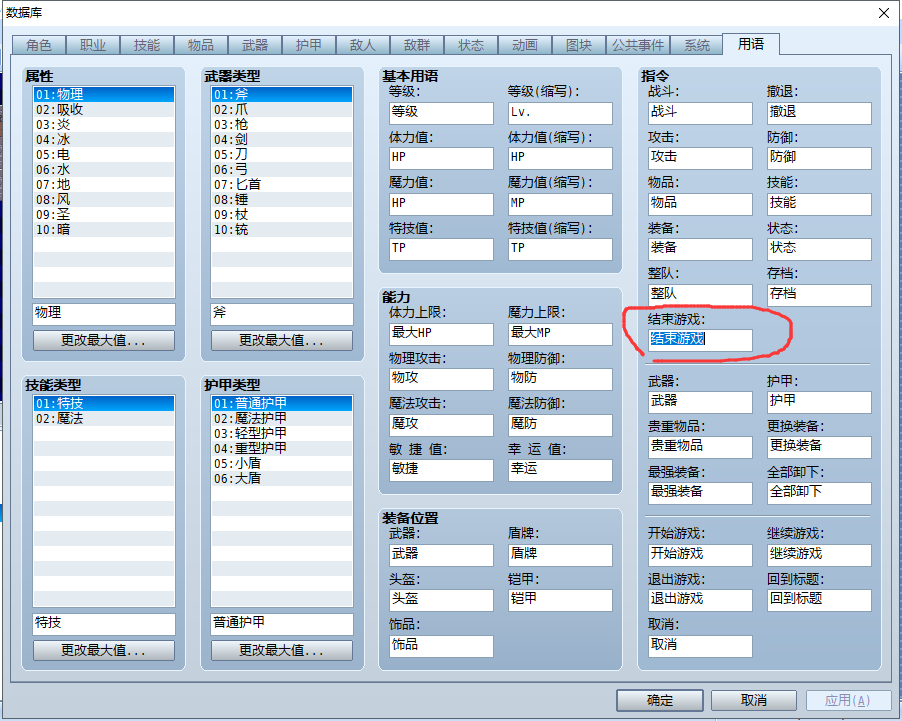Image resolution: width=902 pixels, height=721 pixels.
Task: Click the 战斗 command field
Action: [700, 113]
